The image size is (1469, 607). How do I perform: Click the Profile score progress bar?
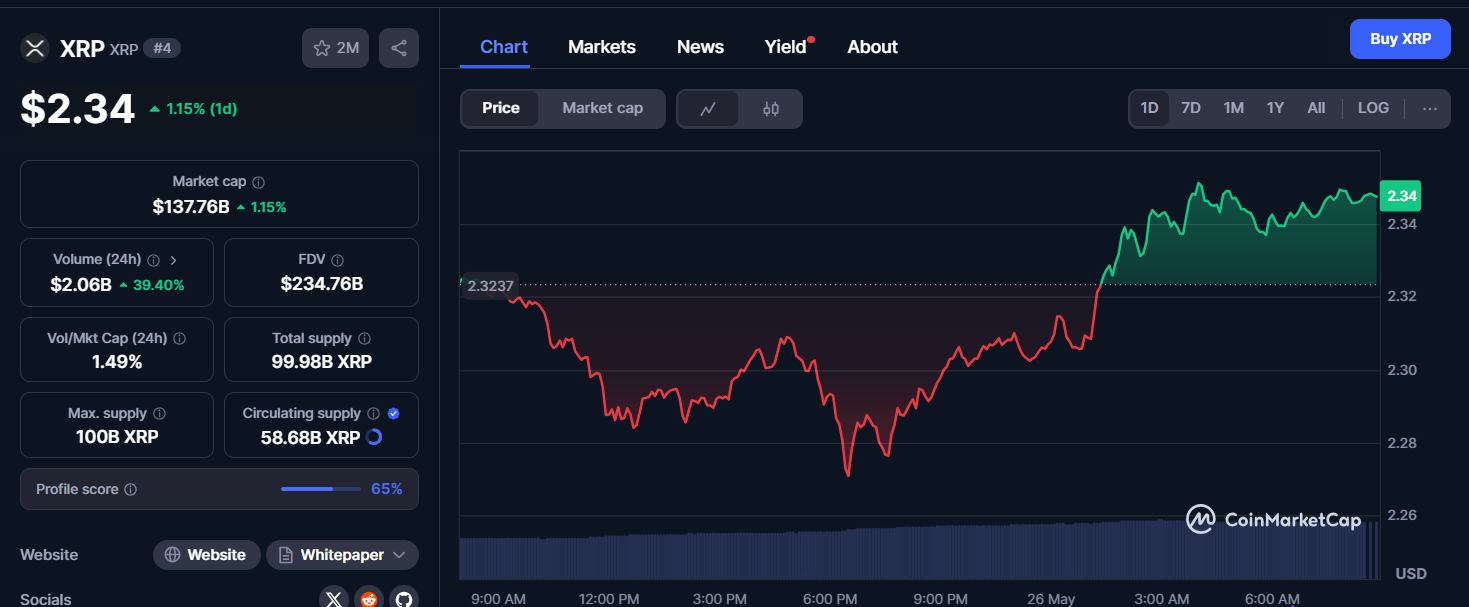[320, 489]
